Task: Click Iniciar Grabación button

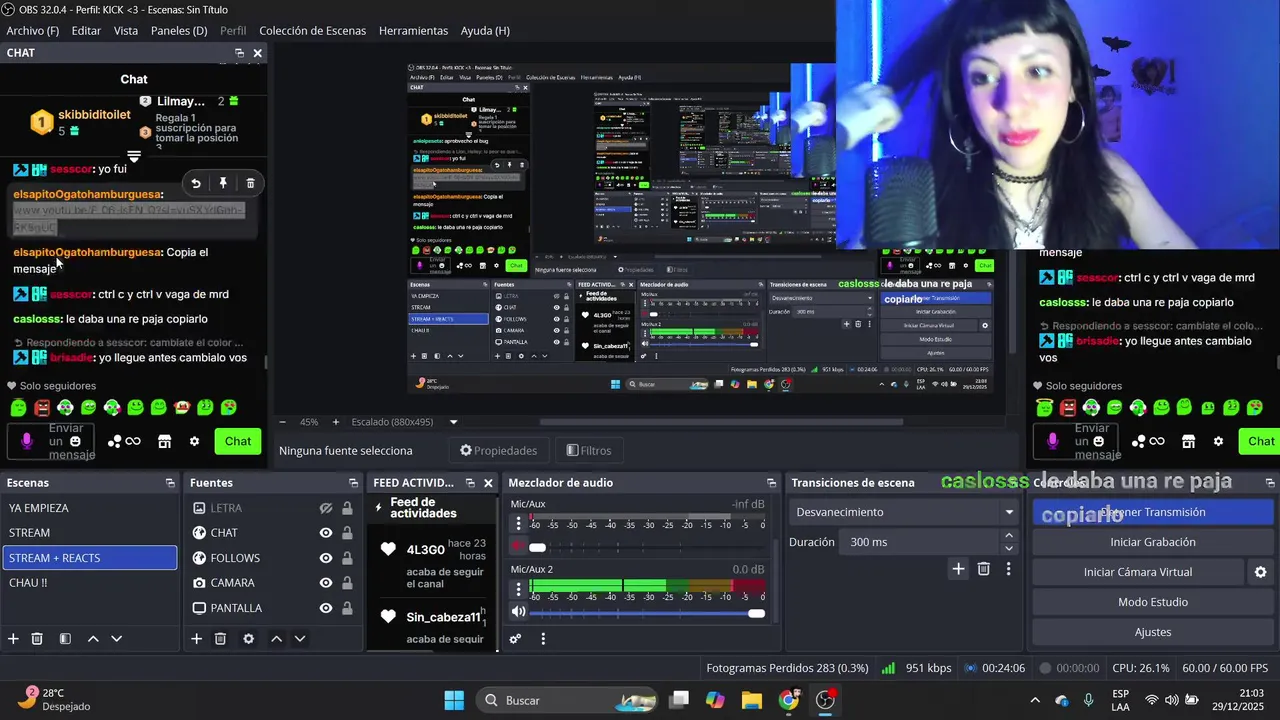Action: (x=1153, y=542)
